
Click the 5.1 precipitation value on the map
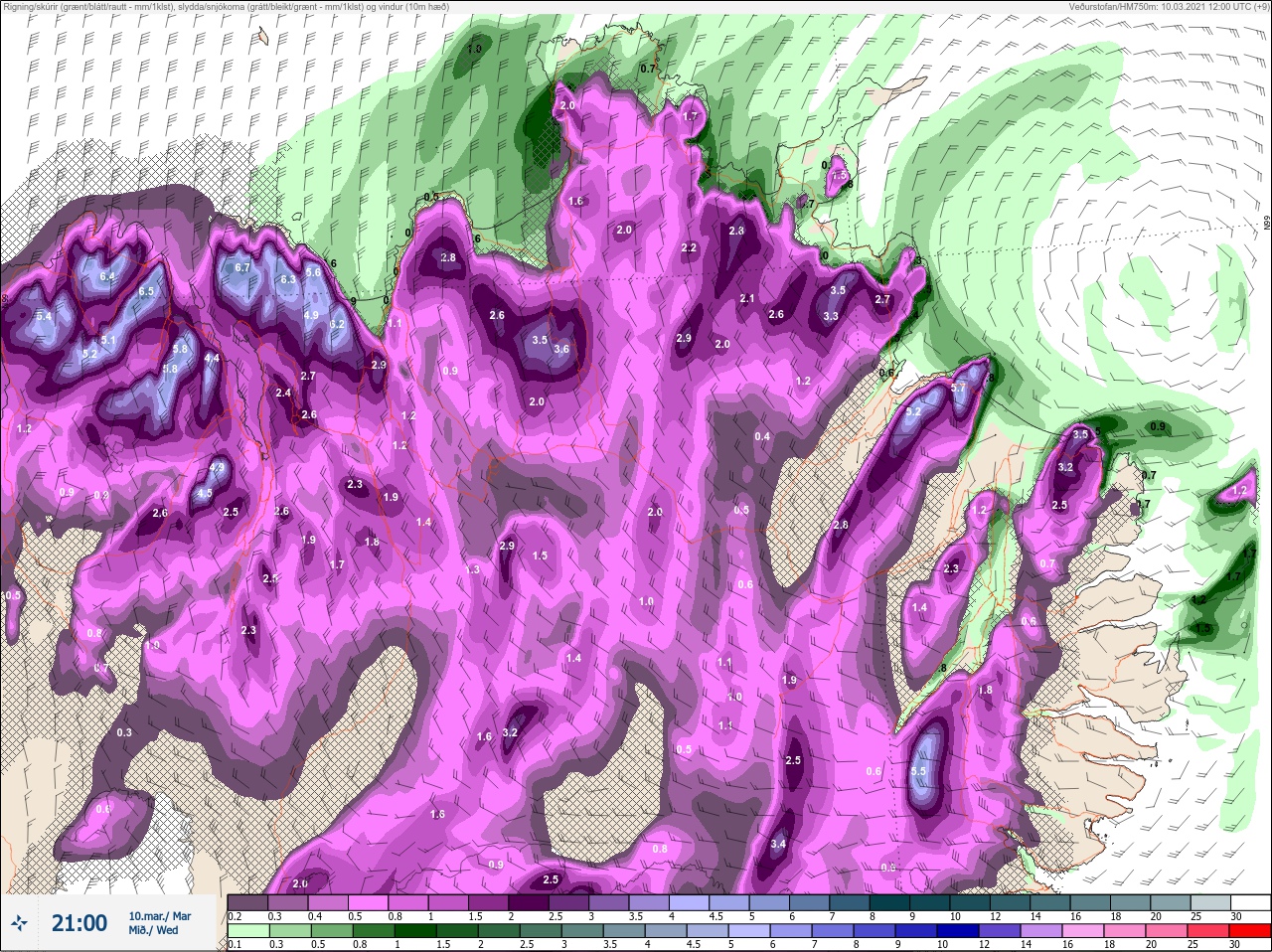pyautogui.click(x=108, y=341)
